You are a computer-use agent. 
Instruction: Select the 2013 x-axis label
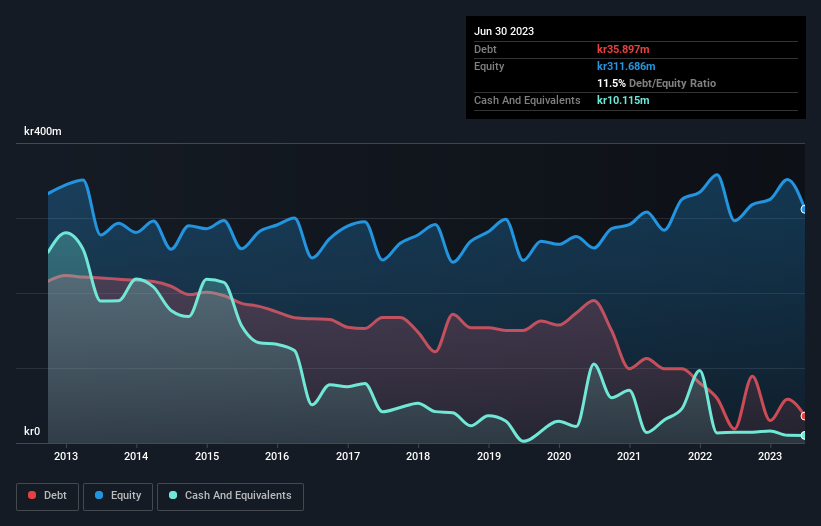(x=66, y=456)
